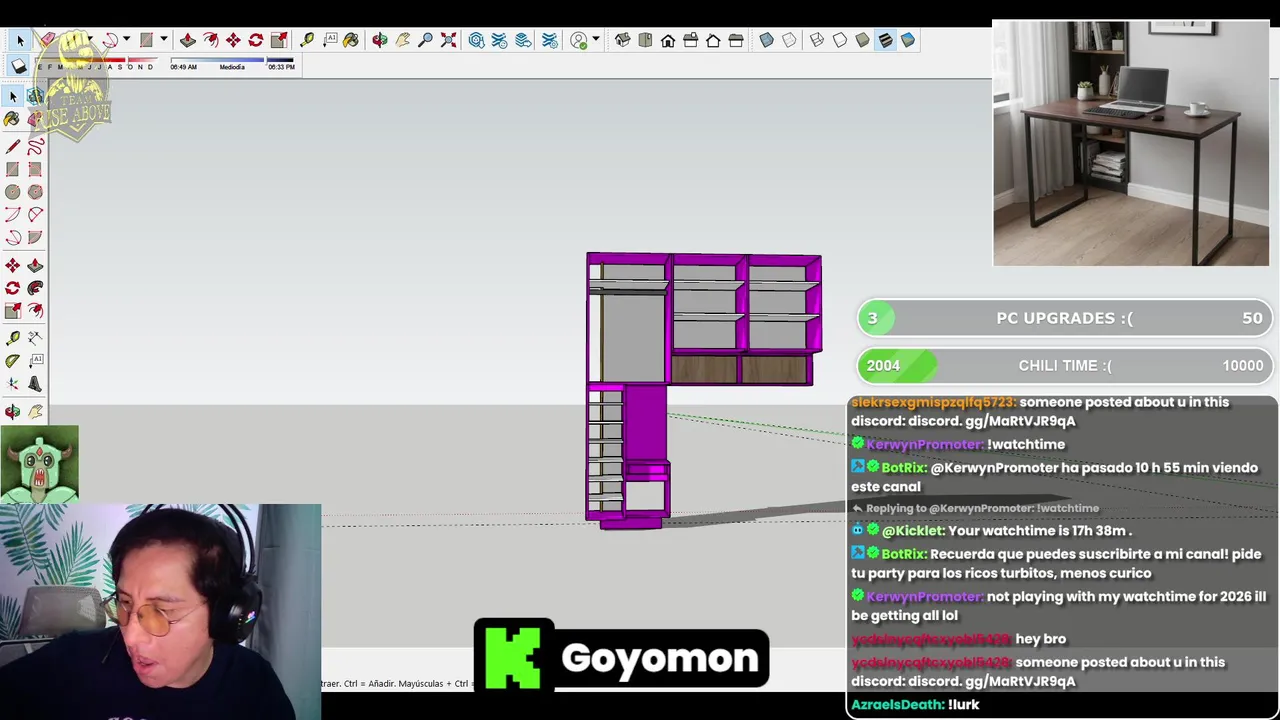Choose the Pie tool in left palette
1280x720 pixels.
(35, 238)
